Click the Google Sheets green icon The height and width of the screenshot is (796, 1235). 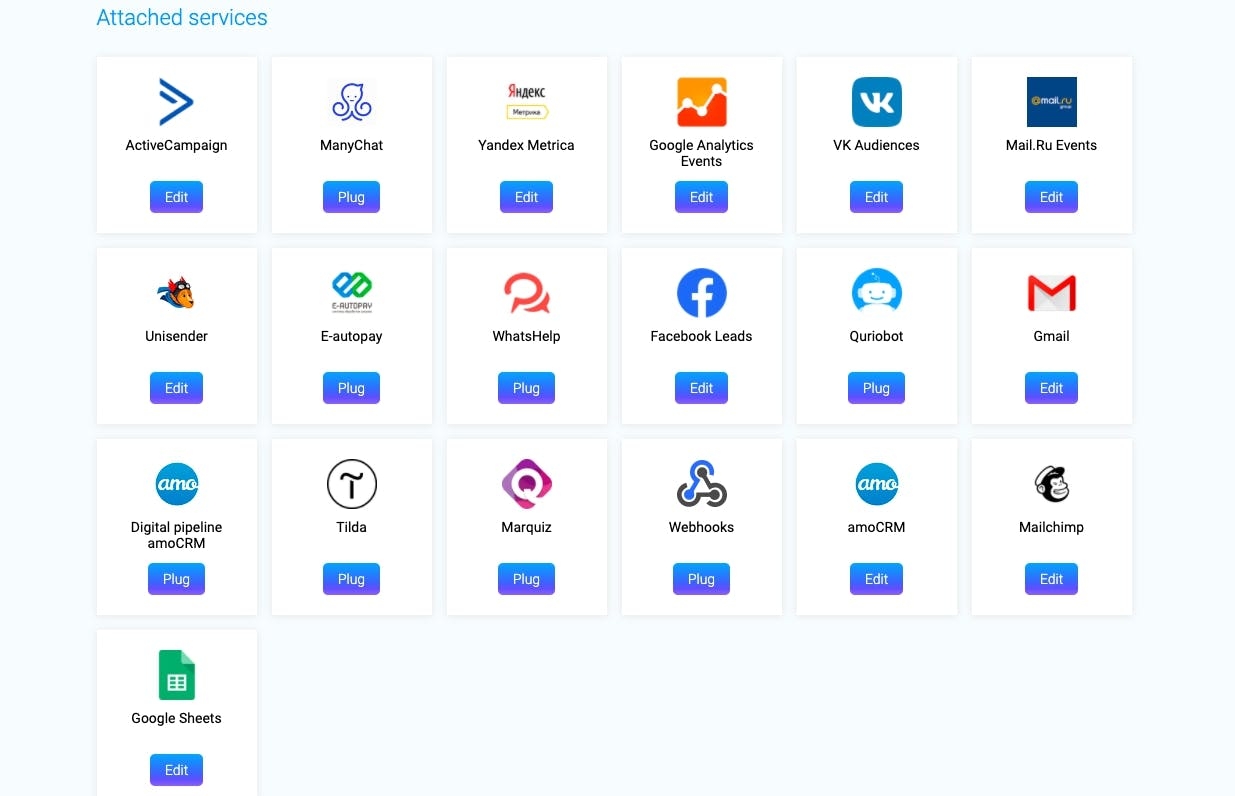point(176,675)
